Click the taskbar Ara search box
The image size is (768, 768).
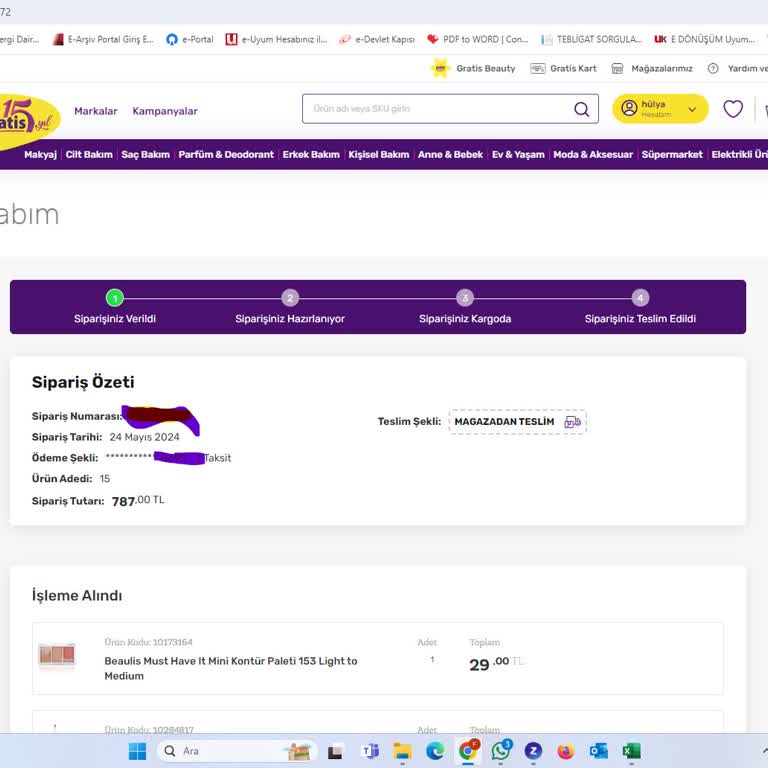237,751
